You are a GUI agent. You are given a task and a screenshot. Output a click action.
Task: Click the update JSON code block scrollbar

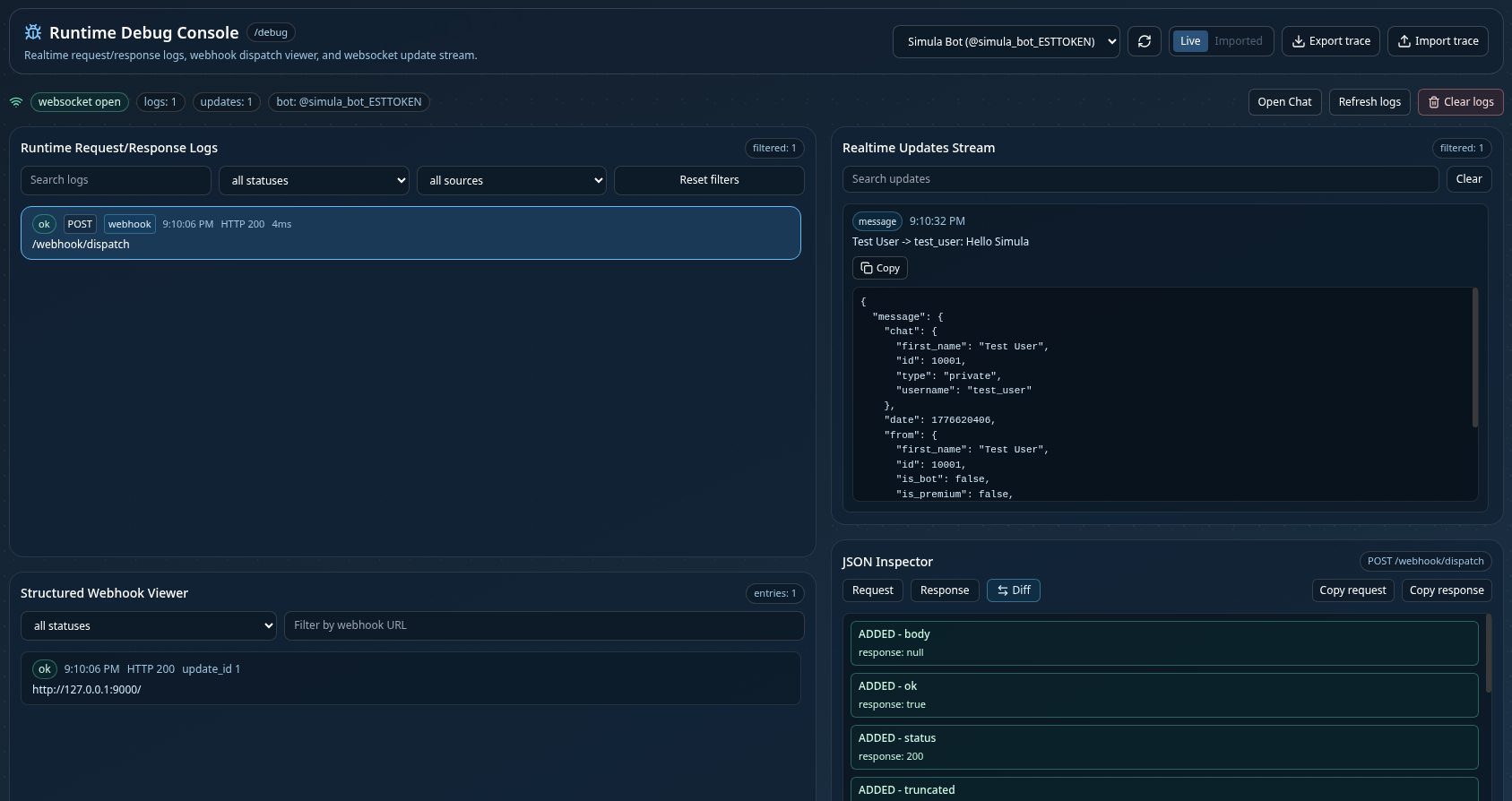point(1474,357)
